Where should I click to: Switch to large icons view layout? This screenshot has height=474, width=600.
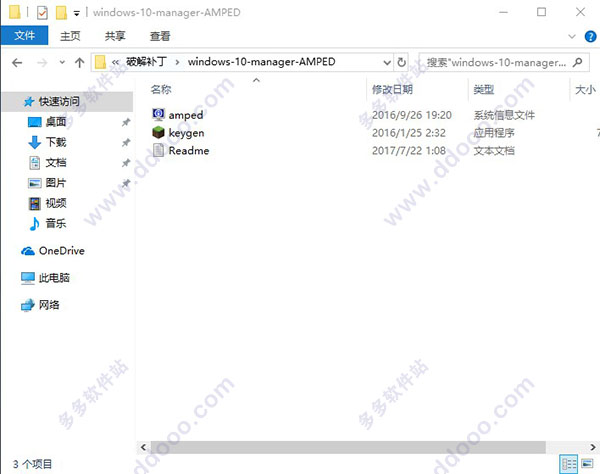[x=587, y=464]
